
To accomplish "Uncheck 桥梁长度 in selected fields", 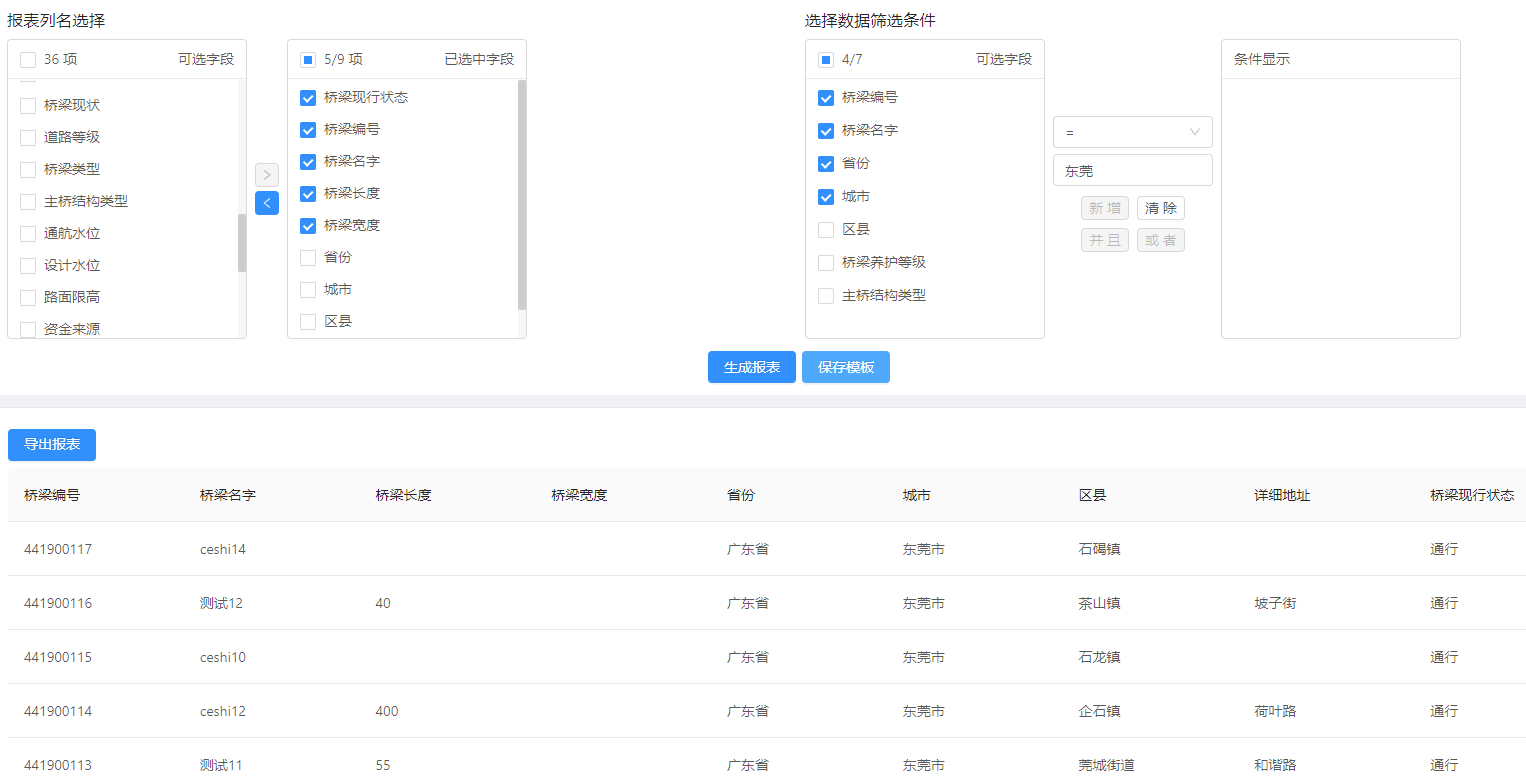I will click(308, 194).
